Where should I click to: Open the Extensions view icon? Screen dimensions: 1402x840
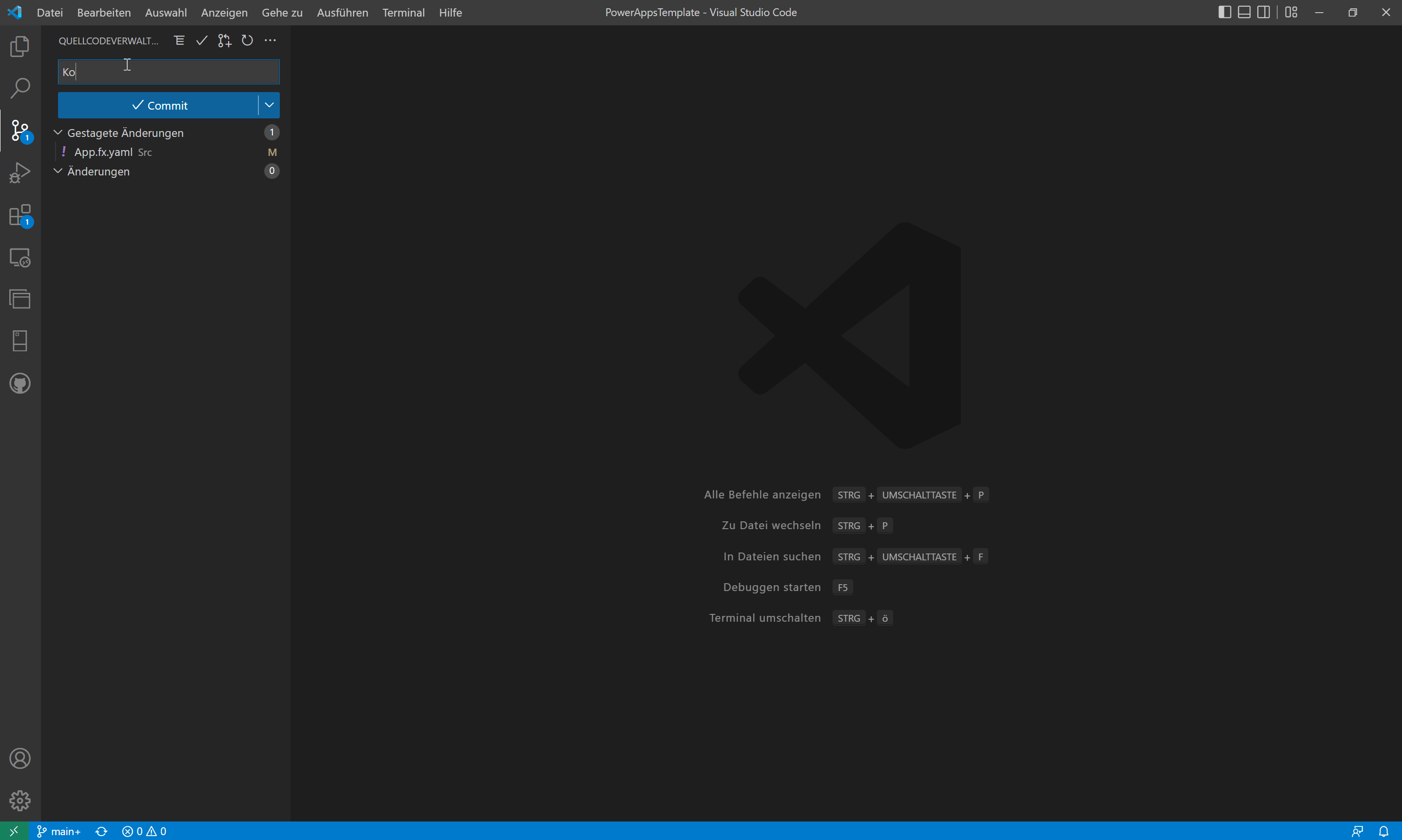point(20,215)
